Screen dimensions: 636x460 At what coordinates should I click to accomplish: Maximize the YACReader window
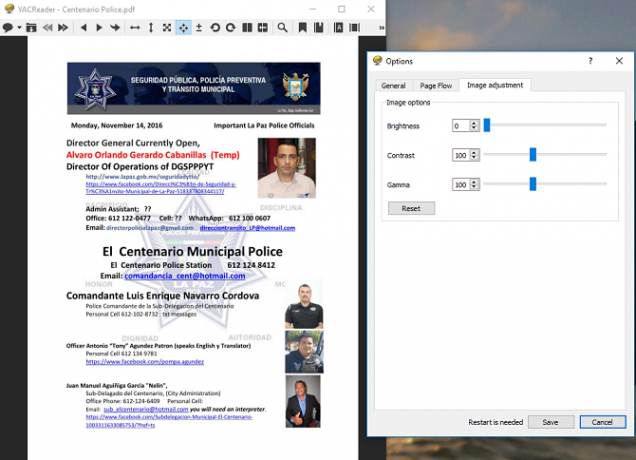(342, 9)
